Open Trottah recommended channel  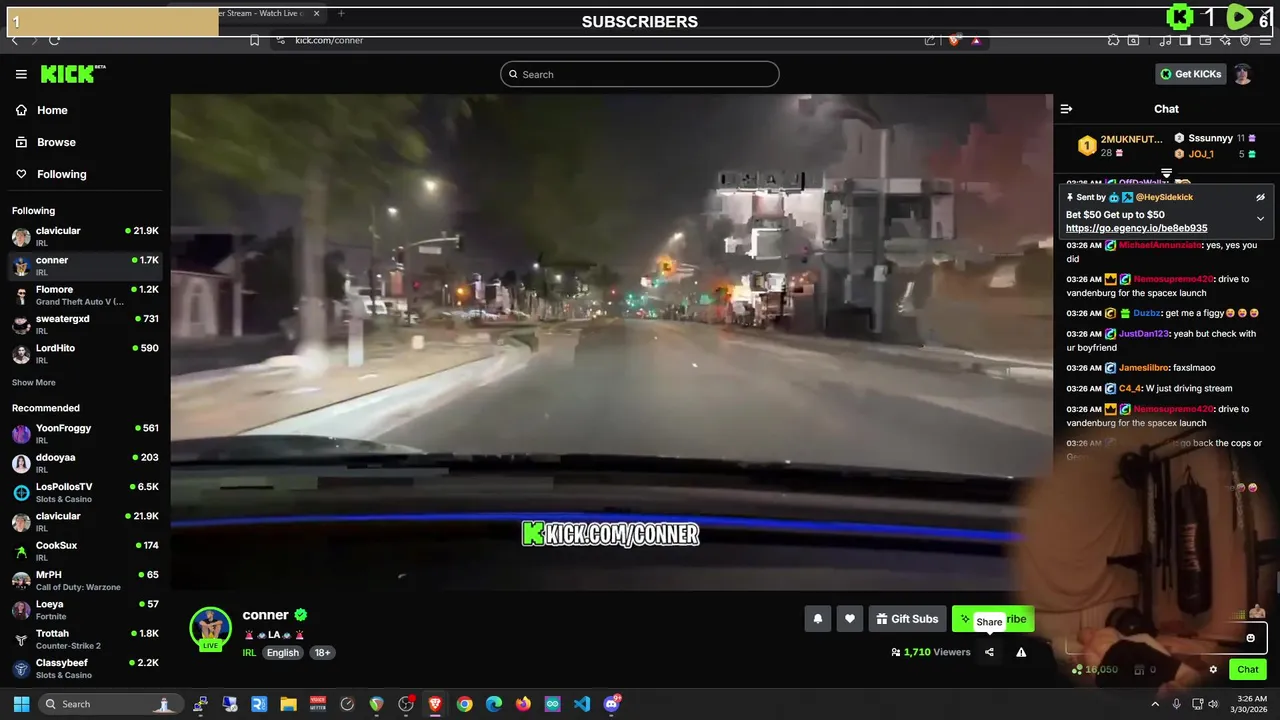[85, 639]
